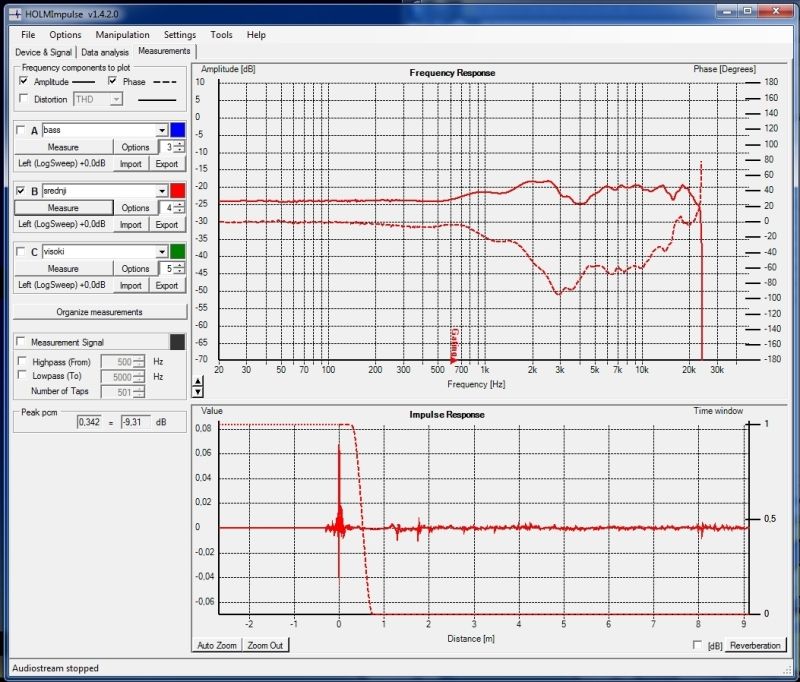Viewport: 800px width, 682px height.
Task: Enable the Measurement Signal checkbox
Action: [x=20, y=341]
